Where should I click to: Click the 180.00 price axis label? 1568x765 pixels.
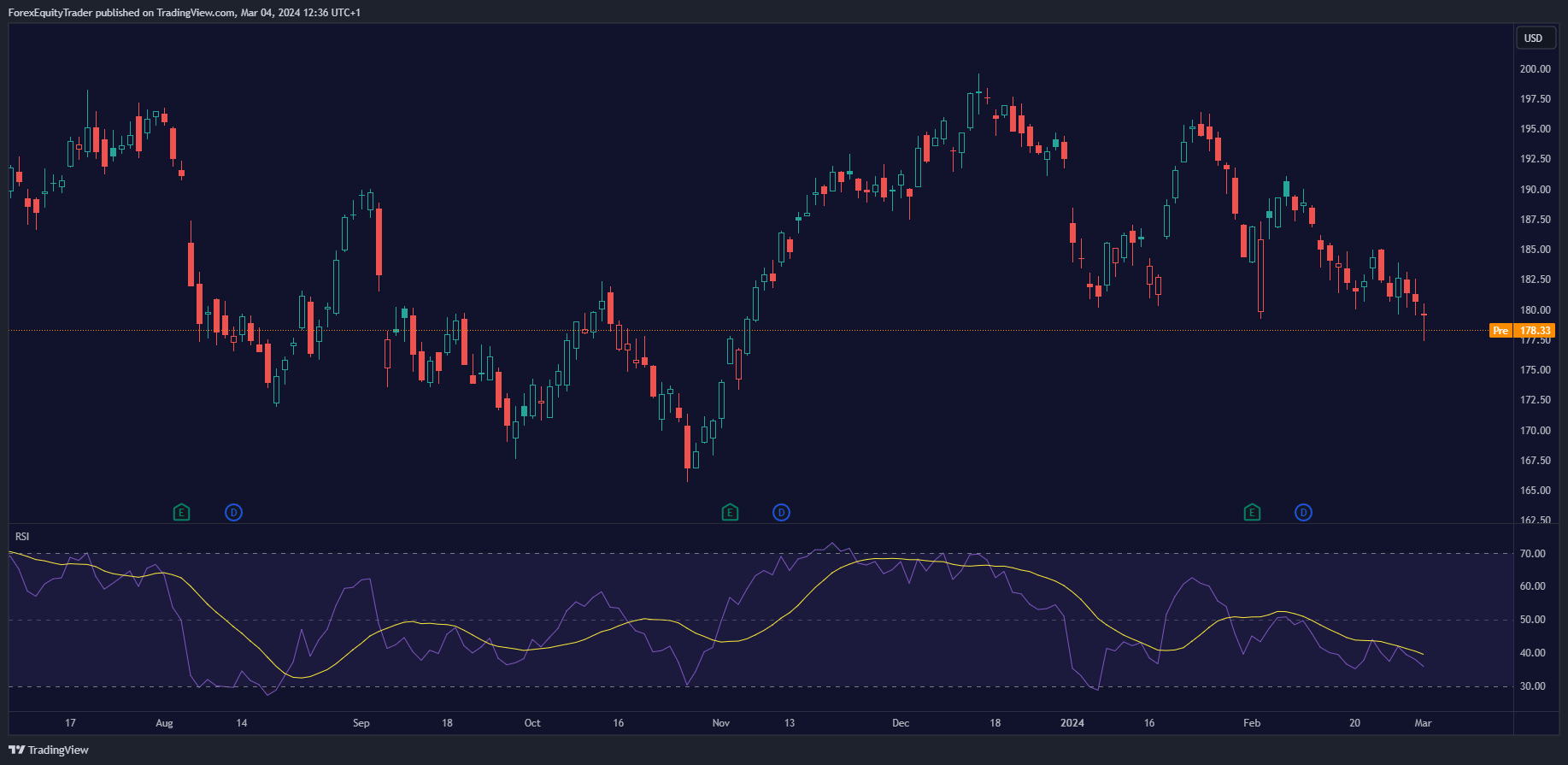1536,310
